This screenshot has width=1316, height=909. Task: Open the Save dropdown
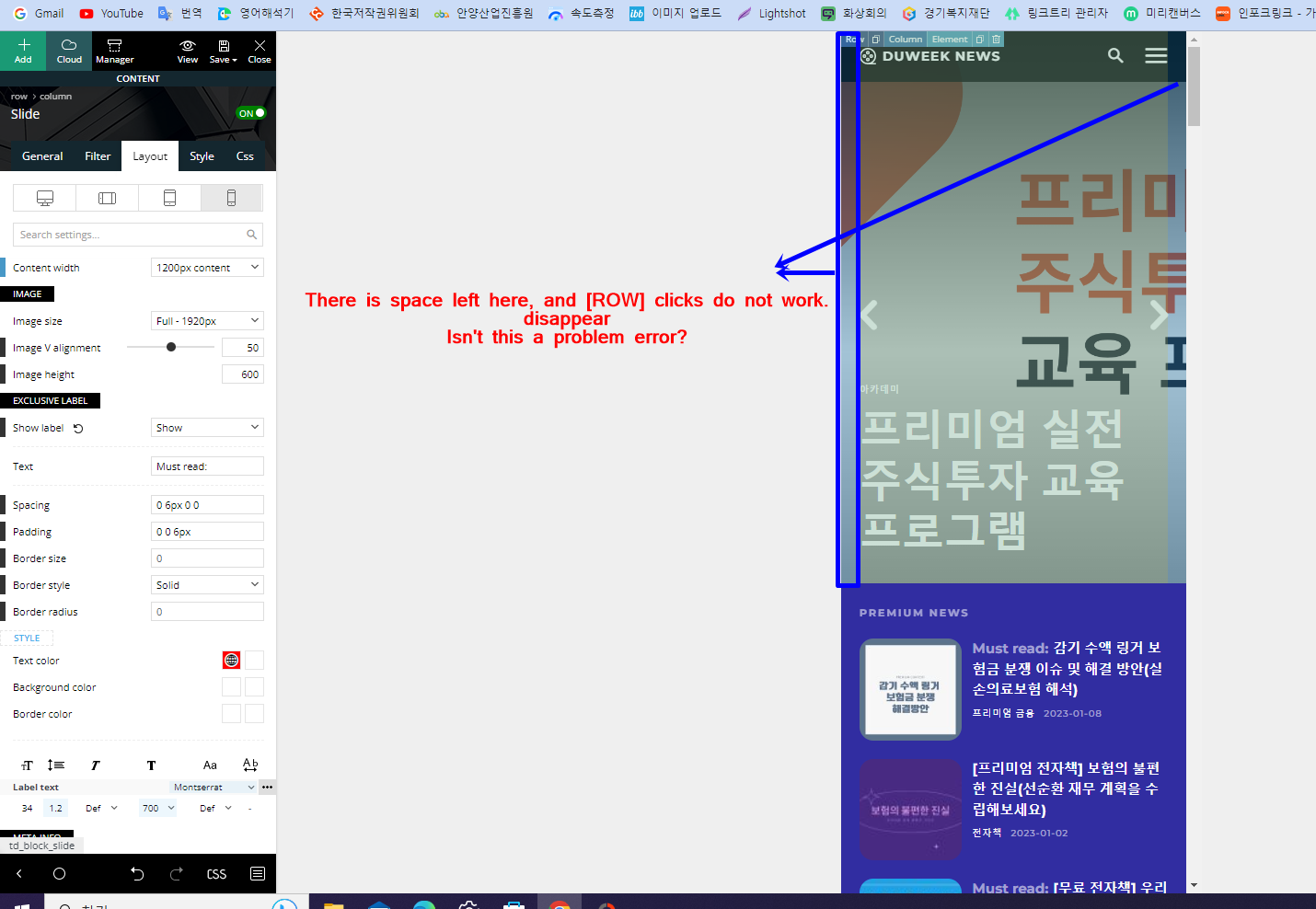pyautogui.click(x=224, y=51)
